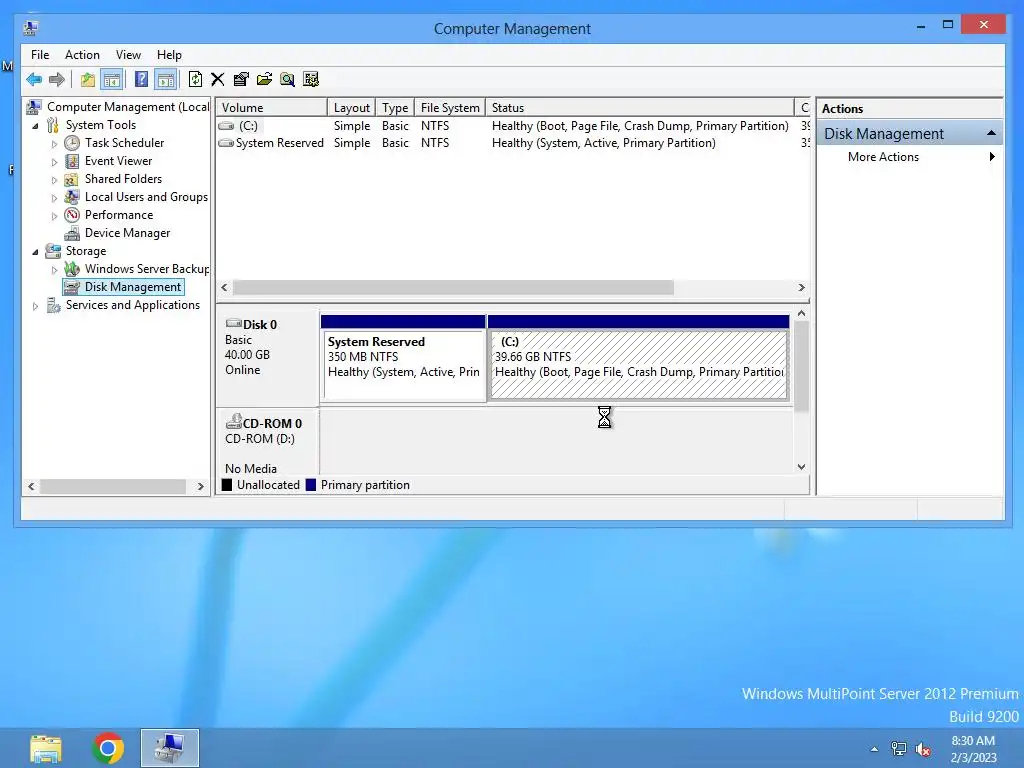Expand the Event Viewer node
Viewport: 1024px width, 768px height.
54,161
